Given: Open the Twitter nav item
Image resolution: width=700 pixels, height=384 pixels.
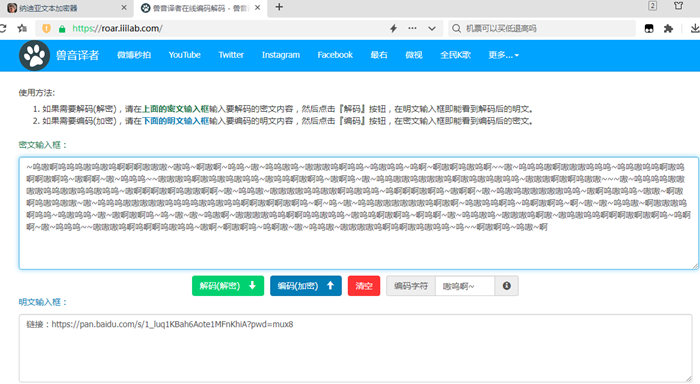Looking at the screenshot, I should click(x=231, y=55).
